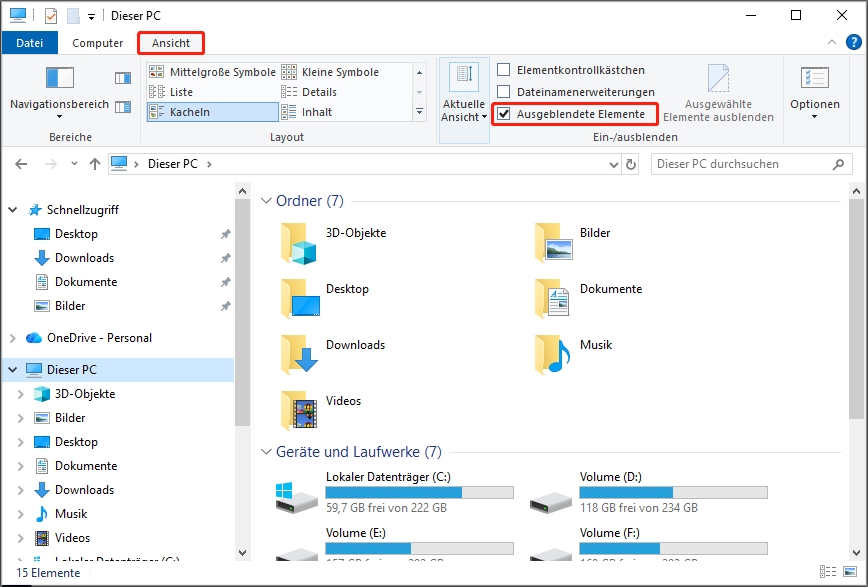Choose the Details layout
Image resolution: width=868 pixels, height=587 pixels.
pyautogui.click(x=309, y=92)
